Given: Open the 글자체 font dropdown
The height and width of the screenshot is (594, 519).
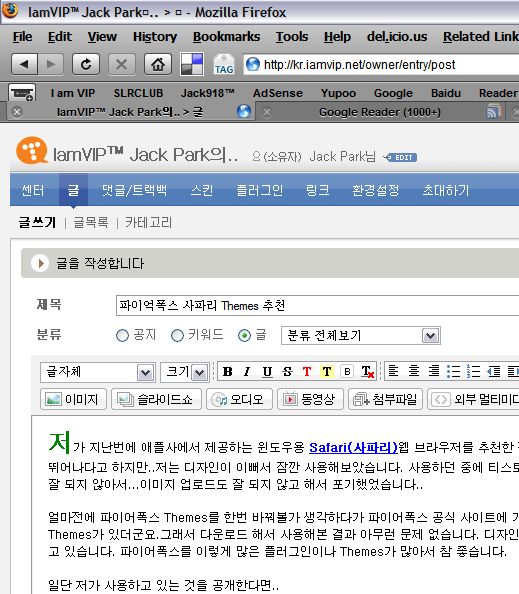Looking at the screenshot, I should 98,372.
